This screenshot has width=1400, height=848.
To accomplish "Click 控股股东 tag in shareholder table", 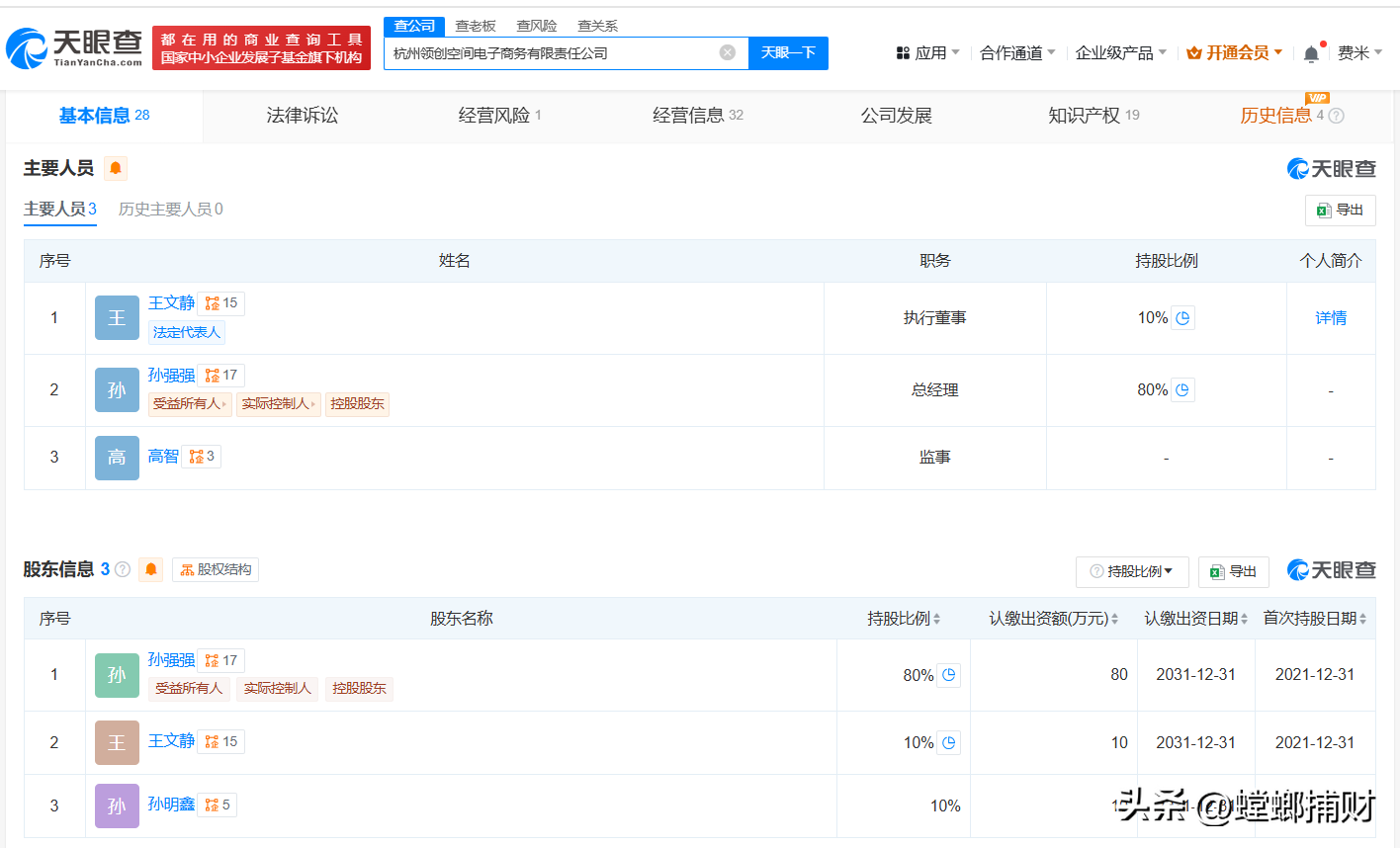I will pos(359,689).
